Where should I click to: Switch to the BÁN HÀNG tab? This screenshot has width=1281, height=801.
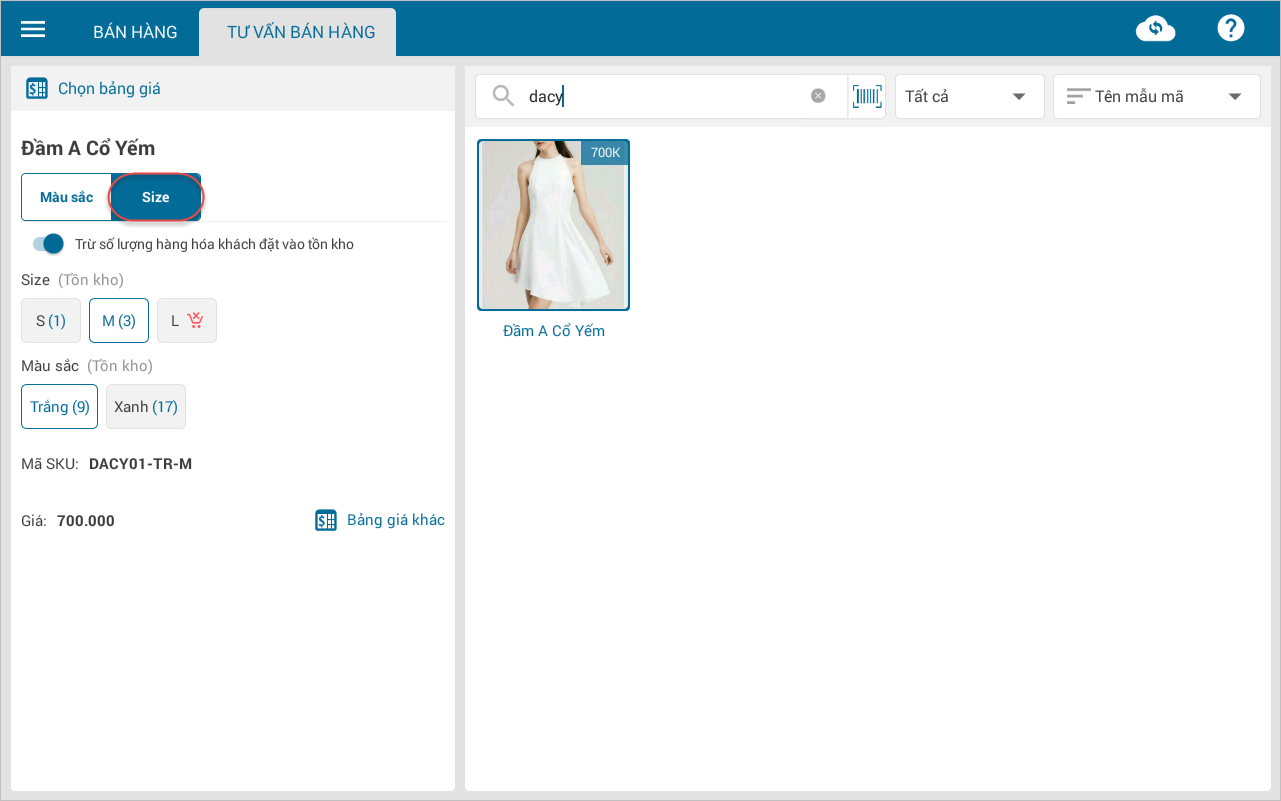135,32
